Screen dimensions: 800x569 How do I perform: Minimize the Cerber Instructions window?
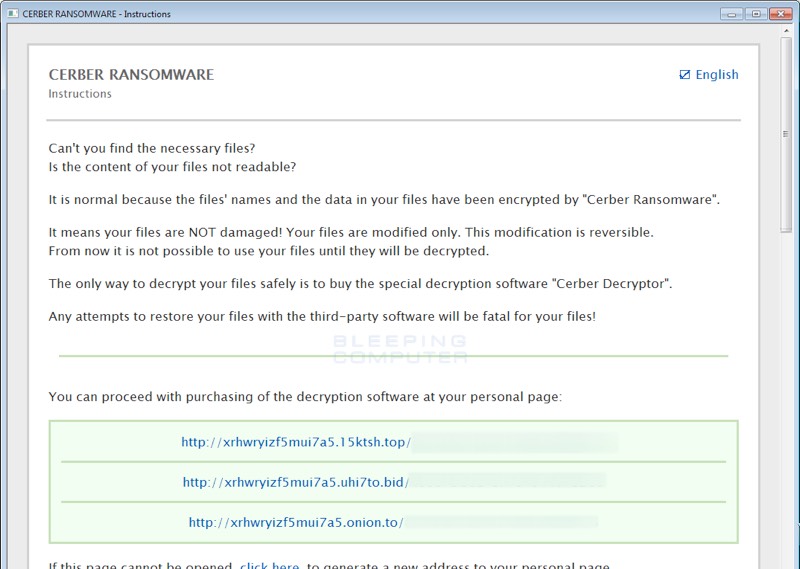pos(732,13)
